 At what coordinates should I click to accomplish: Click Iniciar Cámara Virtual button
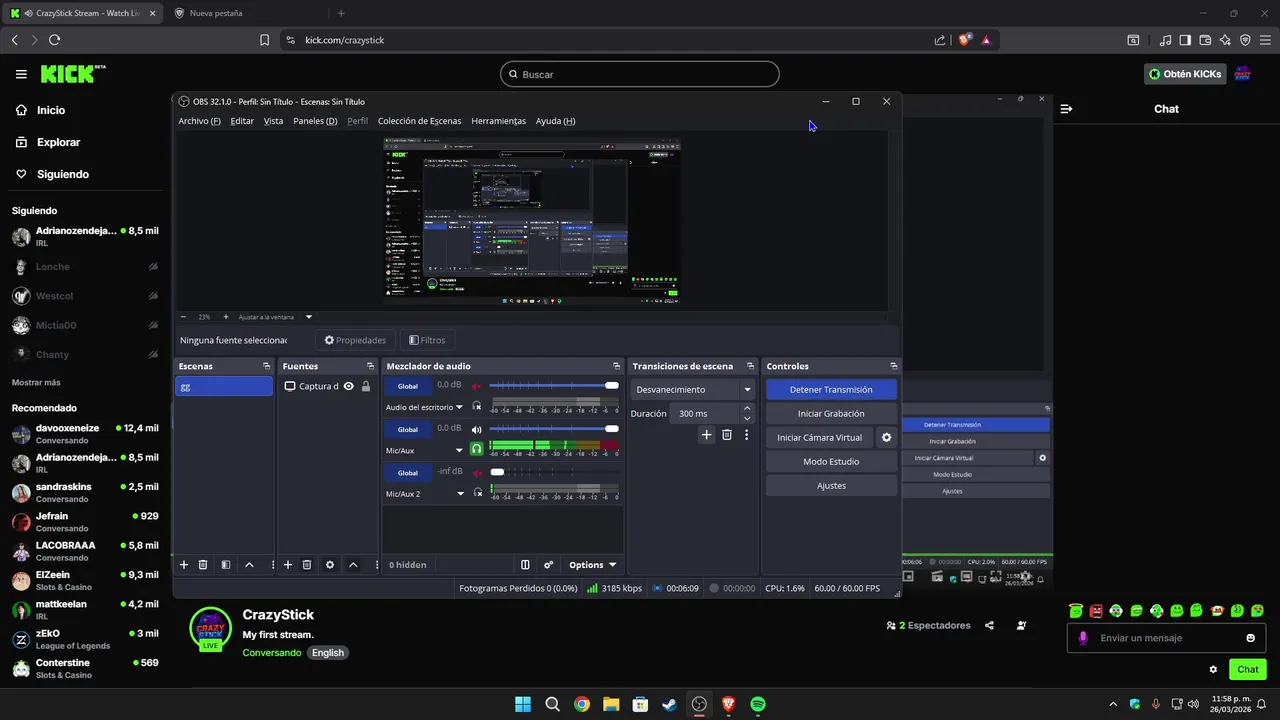coord(819,438)
